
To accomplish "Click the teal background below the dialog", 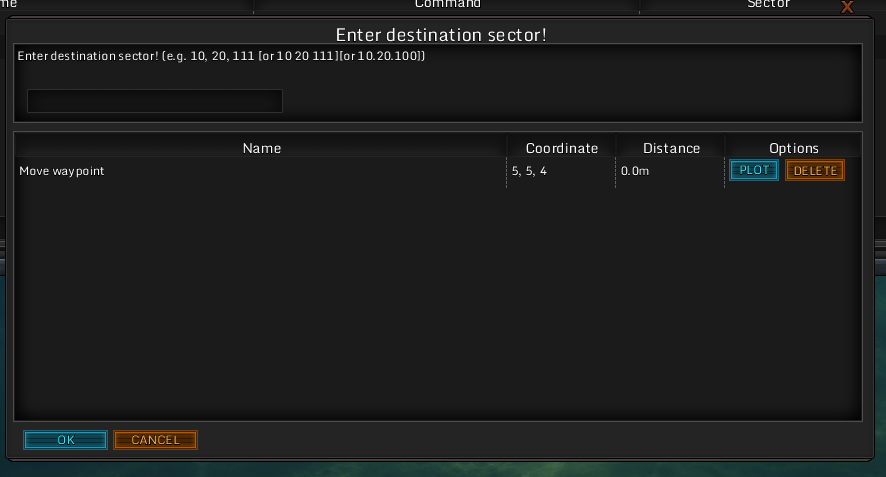I will 443,470.
